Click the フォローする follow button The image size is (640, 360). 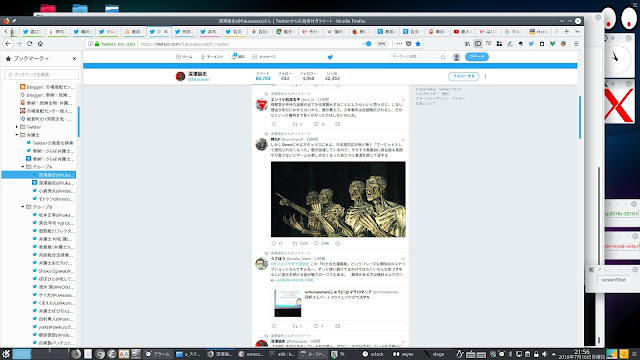(463, 76)
